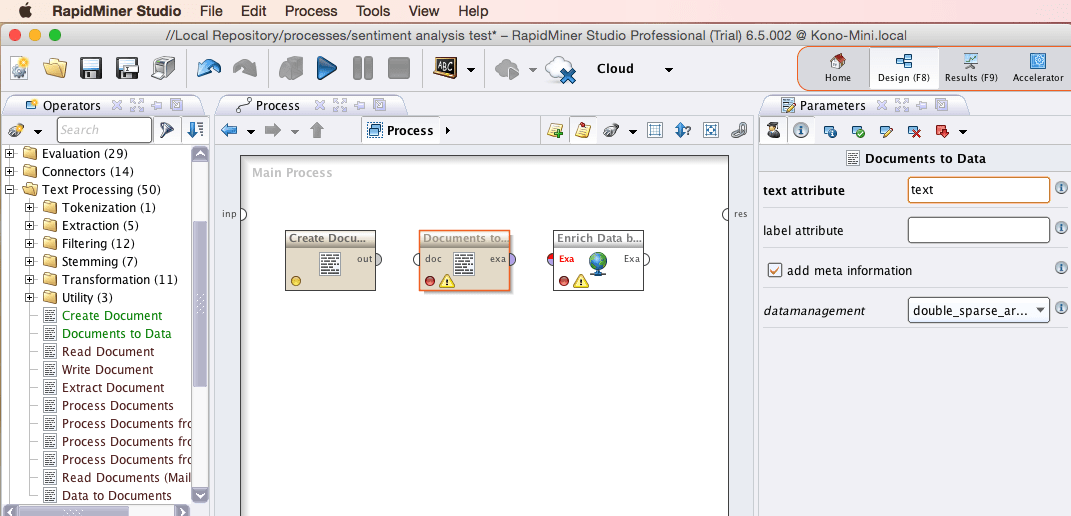Open the dropdown next to the ABC blackboard icon
Image resolution: width=1071 pixels, height=516 pixels.
(471, 70)
